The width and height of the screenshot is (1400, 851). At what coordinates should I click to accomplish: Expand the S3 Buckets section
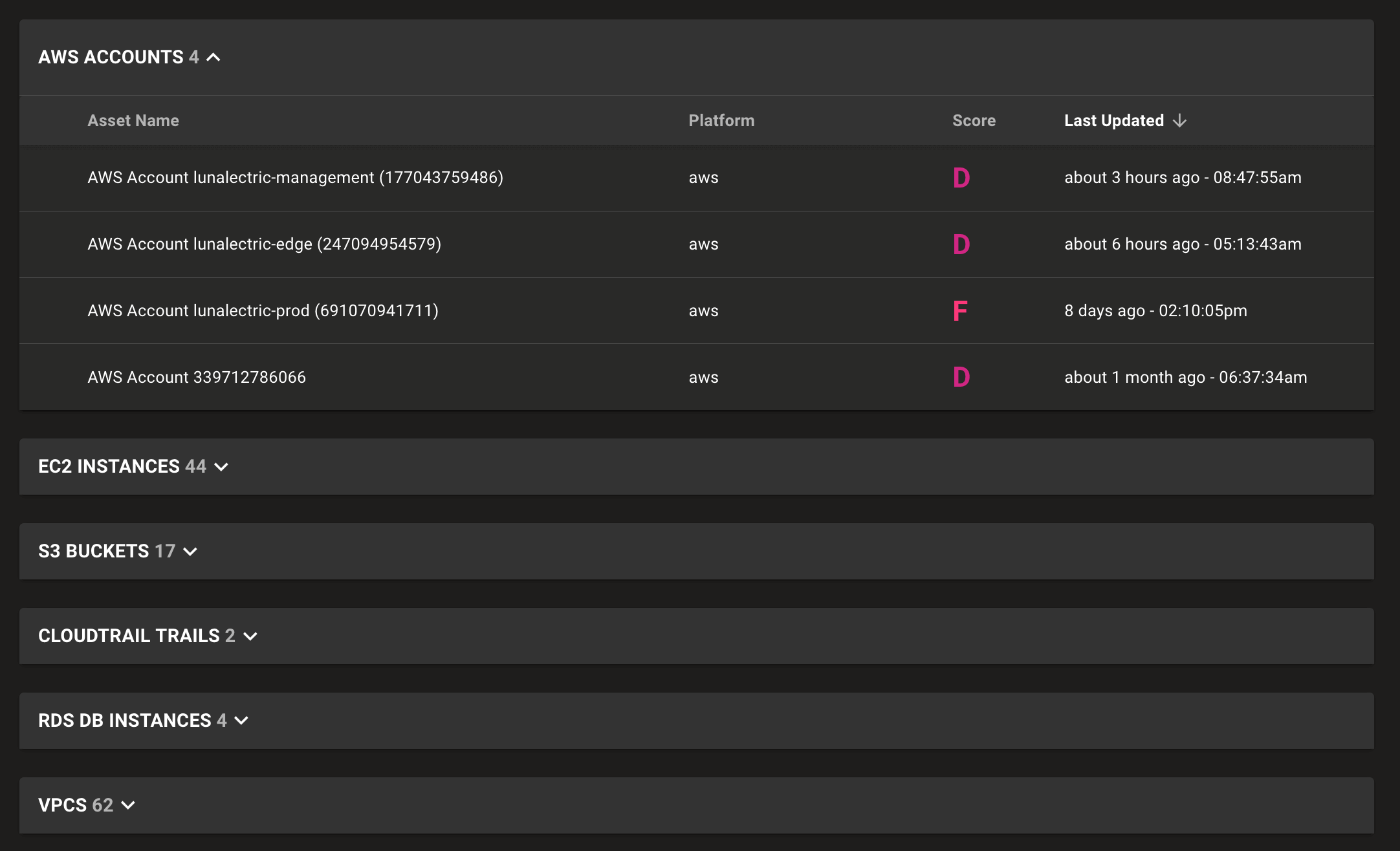click(190, 551)
